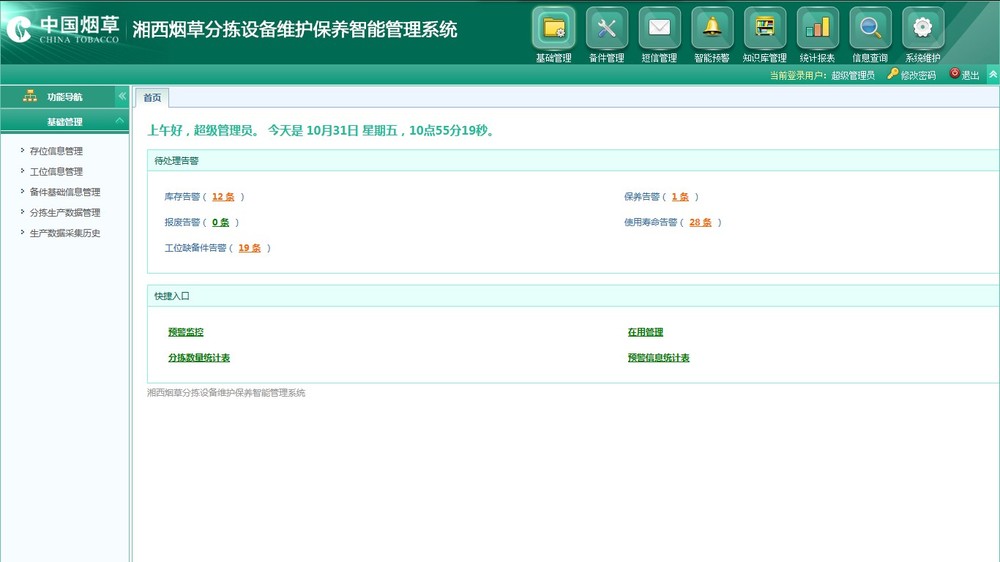Go to 在用管理 shortcut

(645, 332)
